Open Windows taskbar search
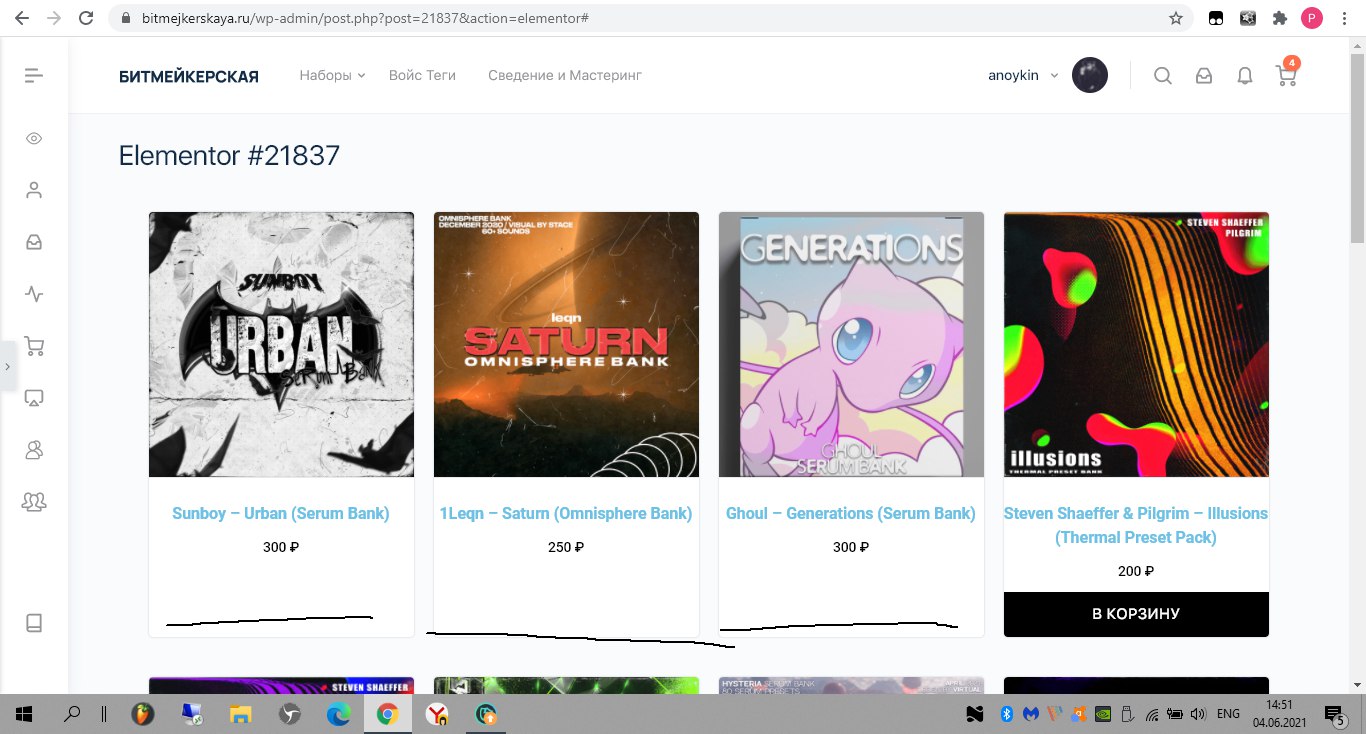1366x734 pixels. 72,714
